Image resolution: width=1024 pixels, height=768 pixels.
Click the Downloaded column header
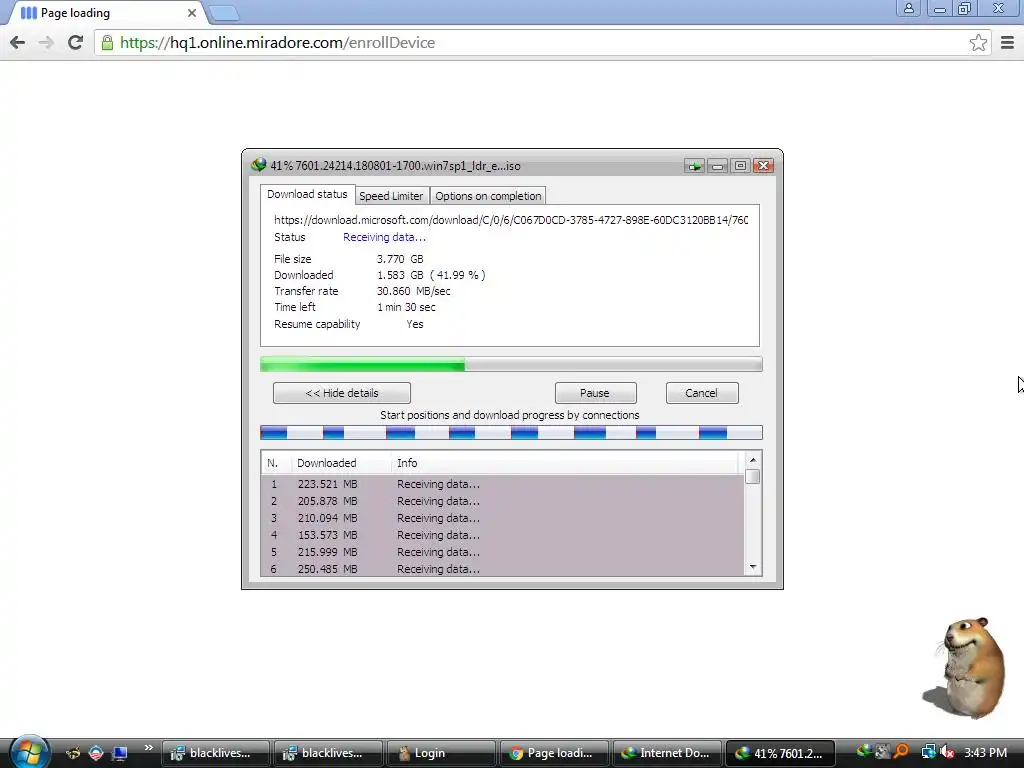pos(341,463)
